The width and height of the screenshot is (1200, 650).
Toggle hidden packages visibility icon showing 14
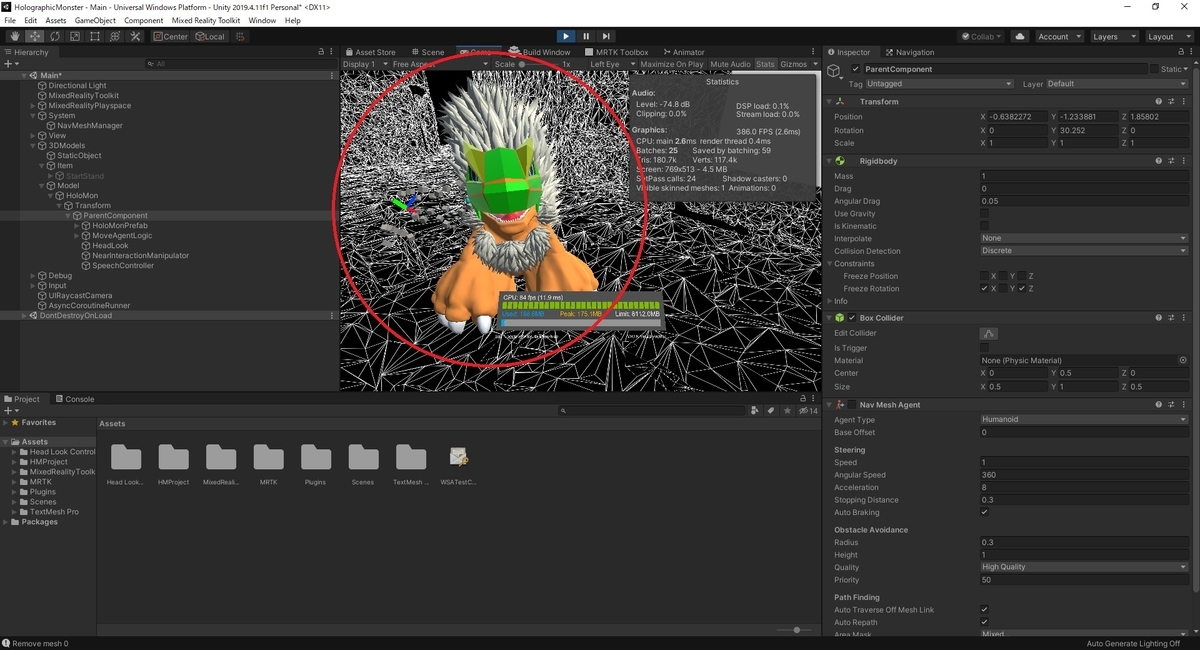click(x=808, y=411)
